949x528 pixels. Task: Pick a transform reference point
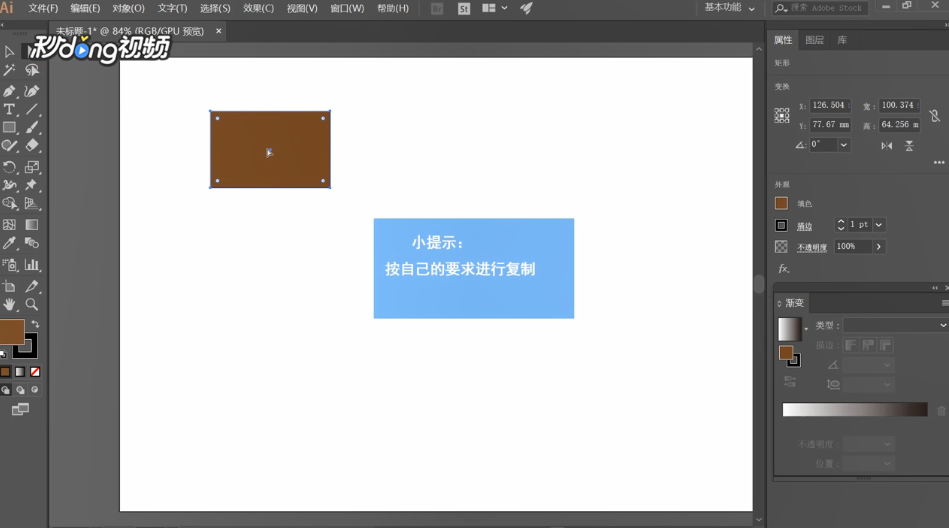tap(782, 116)
